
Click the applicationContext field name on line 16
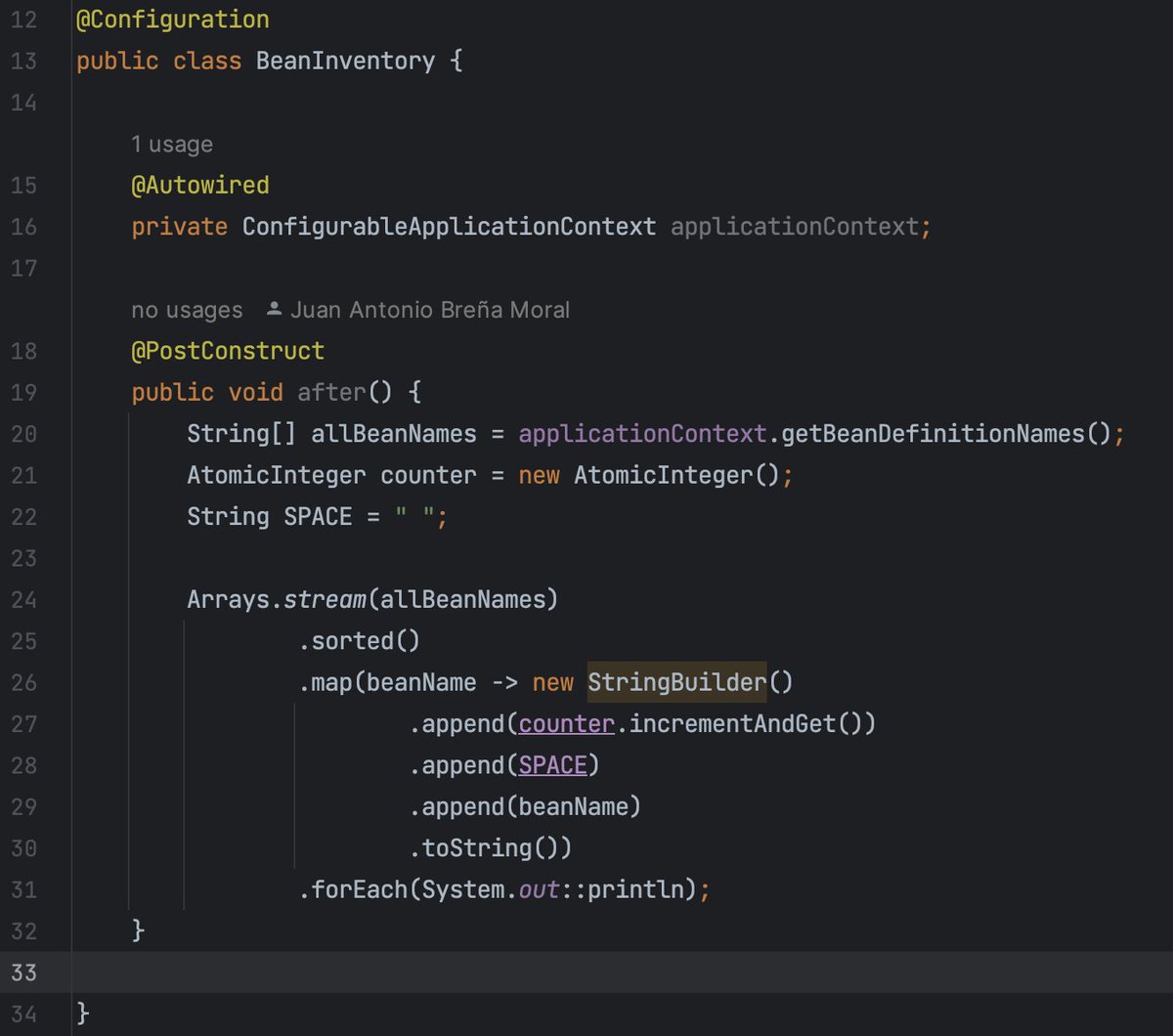[x=795, y=227]
